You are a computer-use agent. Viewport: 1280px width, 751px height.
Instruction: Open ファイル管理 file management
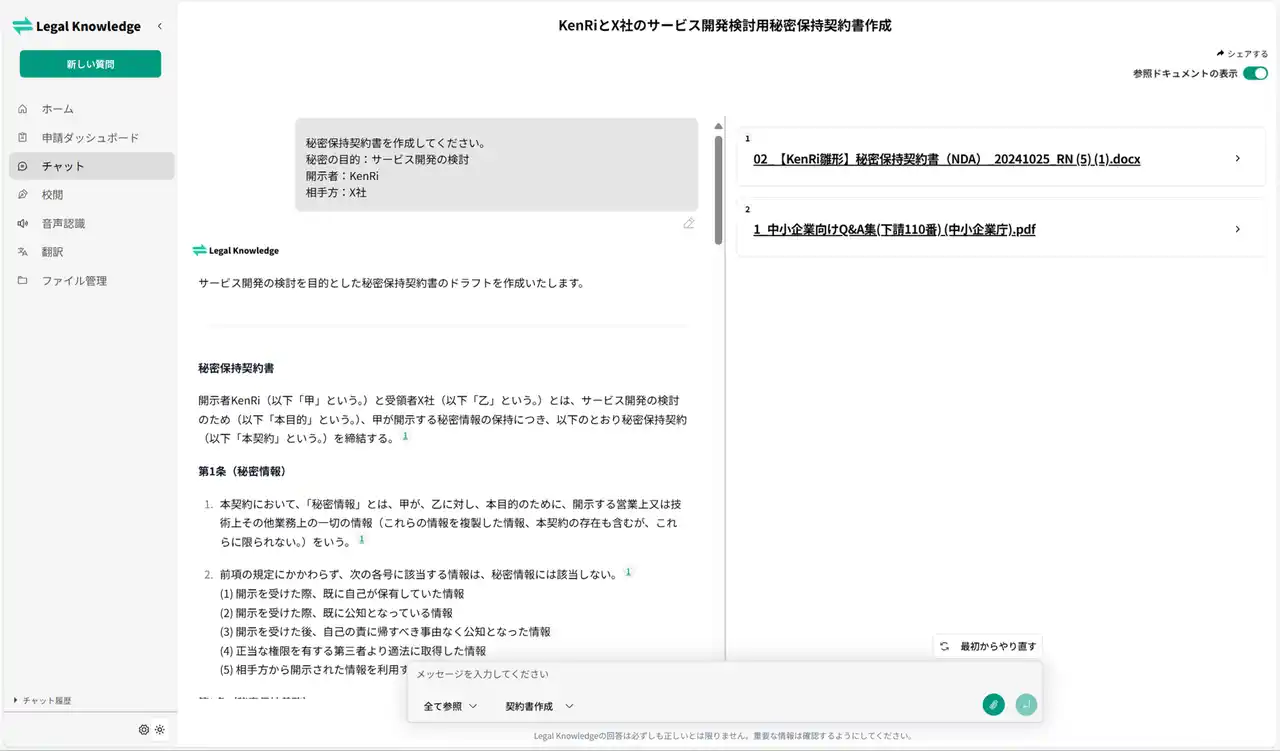point(73,281)
